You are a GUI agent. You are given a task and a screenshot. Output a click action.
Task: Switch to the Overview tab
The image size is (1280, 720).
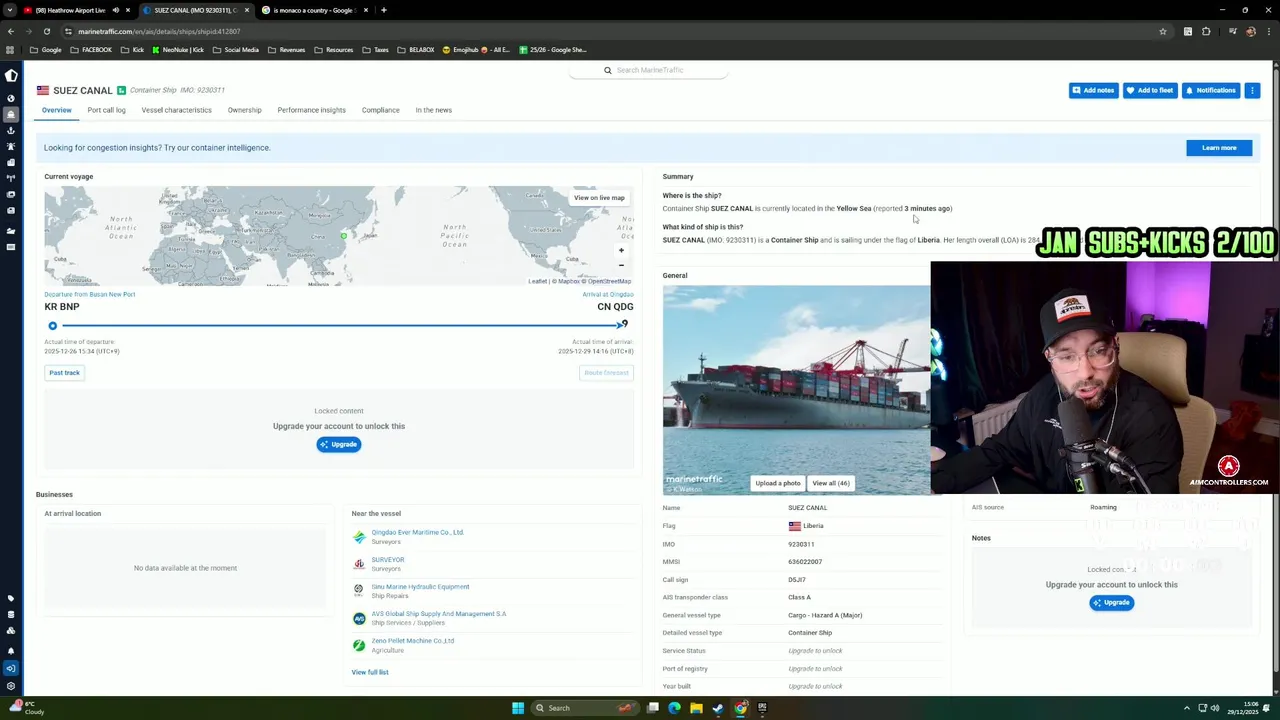(57, 110)
